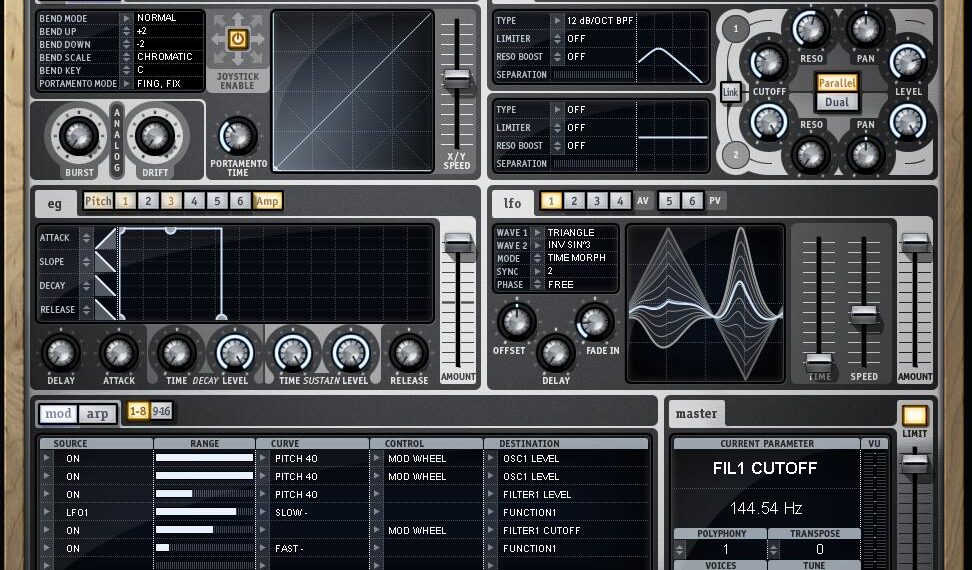Select the Slope curve shape icon

pos(106,261)
